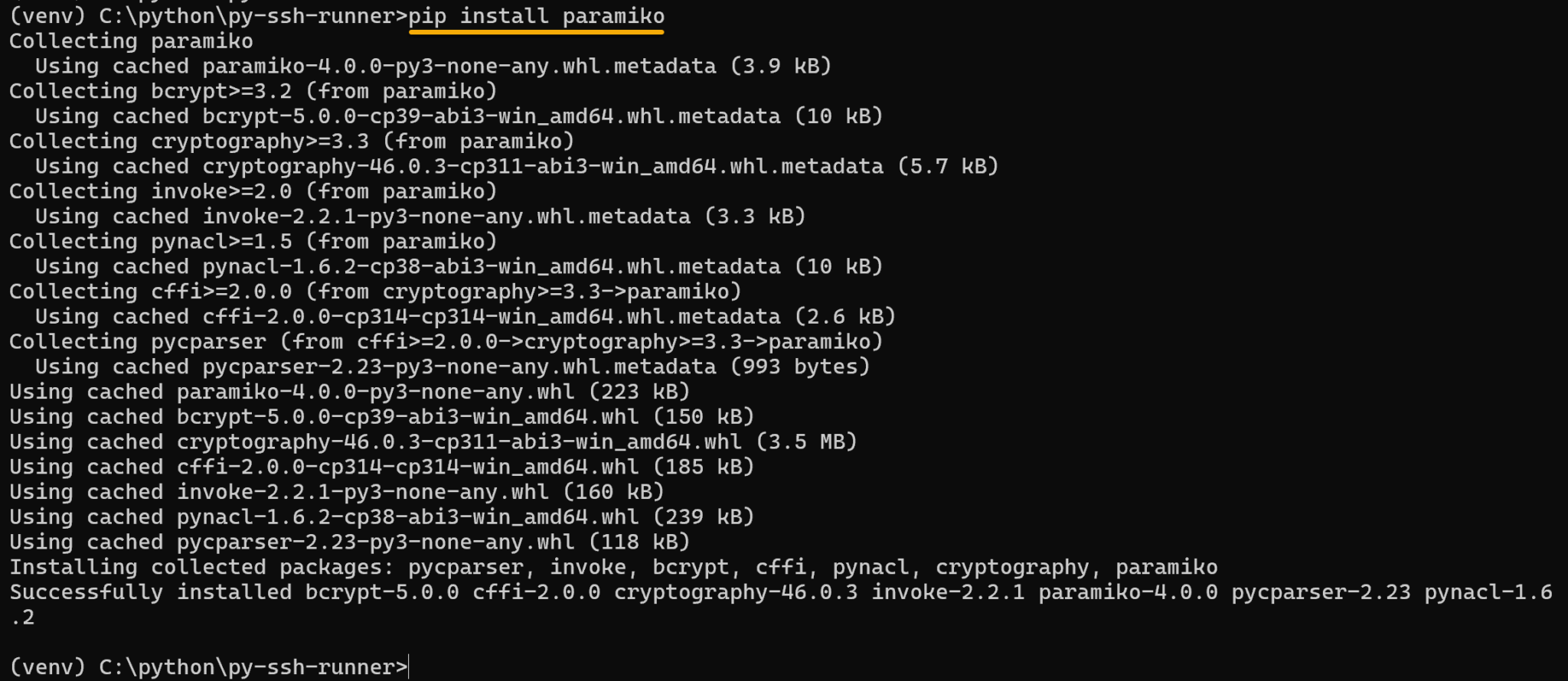Click the "(993 bytes)" pycparser metadata size
Viewport: 1568px width, 681px height.
click(800, 367)
